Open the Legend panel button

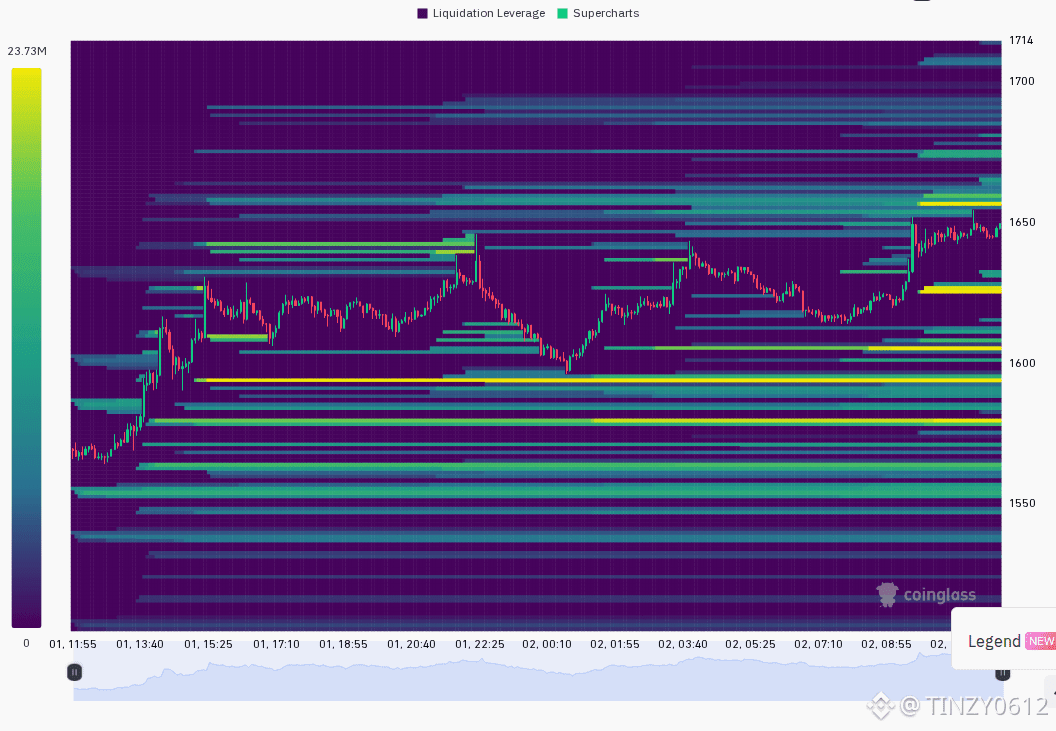coord(1003,641)
